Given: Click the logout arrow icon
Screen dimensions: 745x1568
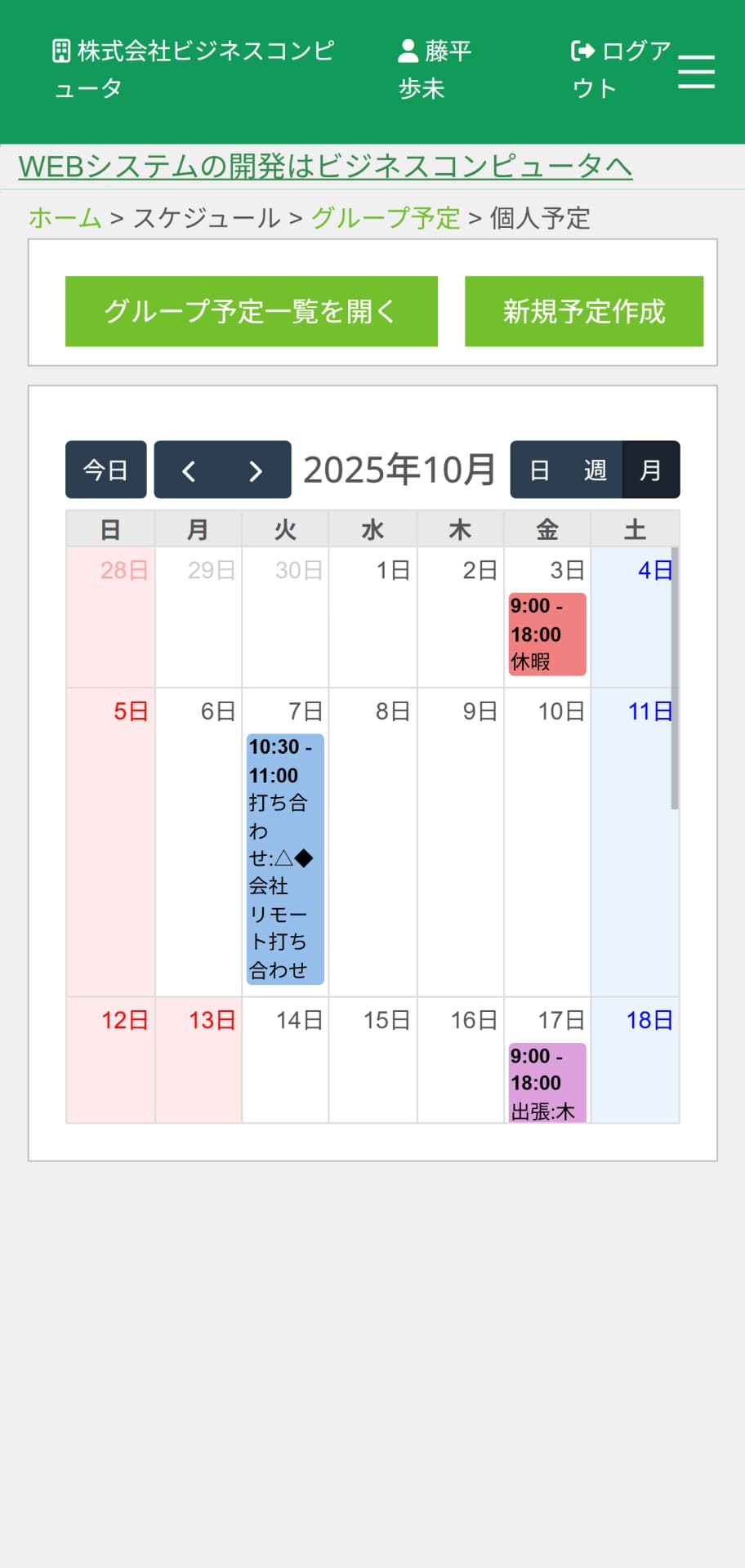Looking at the screenshot, I should [582, 51].
